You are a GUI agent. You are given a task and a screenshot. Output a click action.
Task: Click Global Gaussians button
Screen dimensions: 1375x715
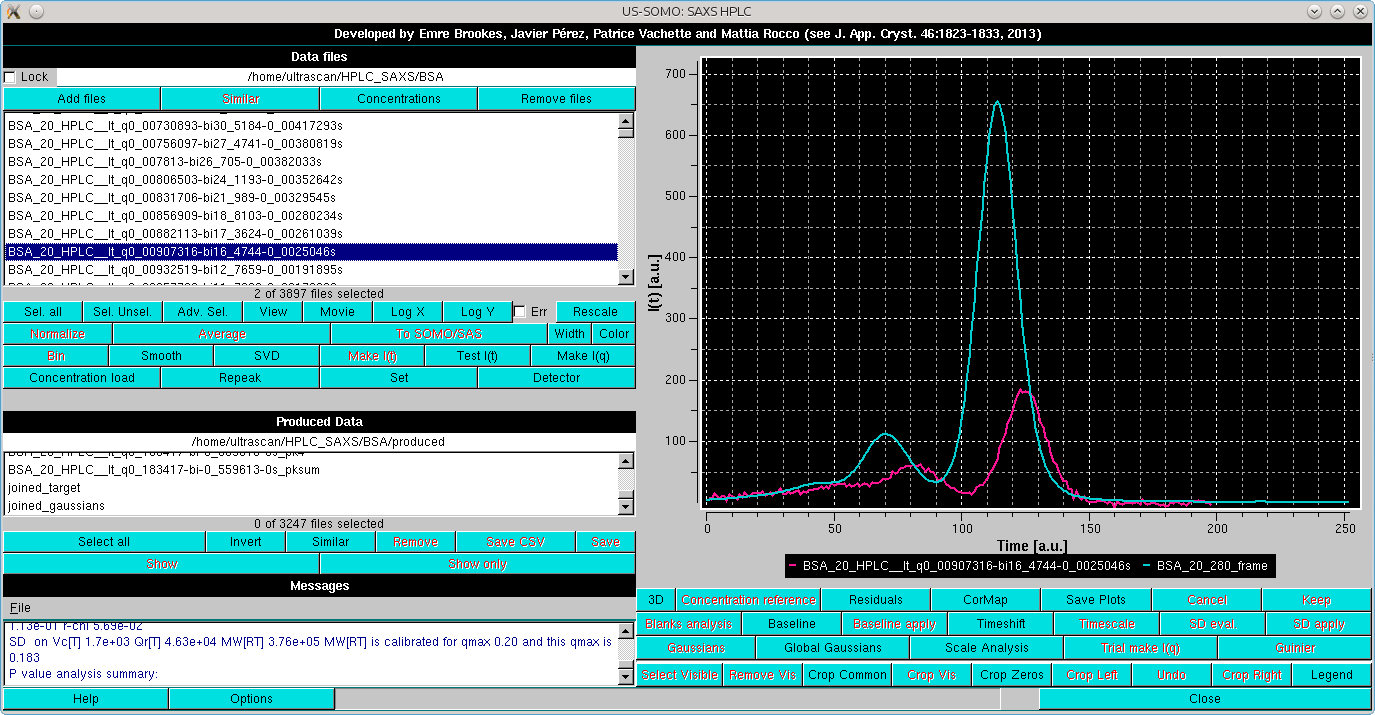[833, 648]
